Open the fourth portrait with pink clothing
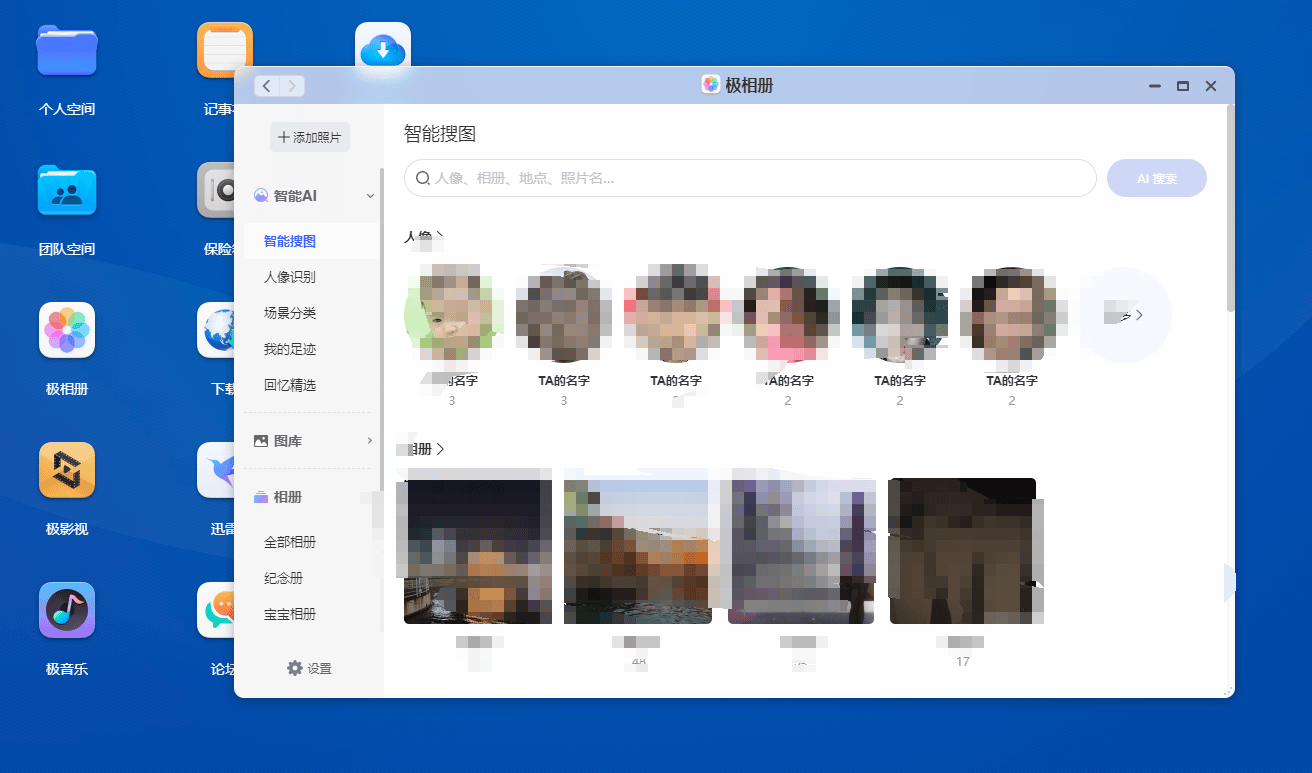 pyautogui.click(x=787, y=314)
